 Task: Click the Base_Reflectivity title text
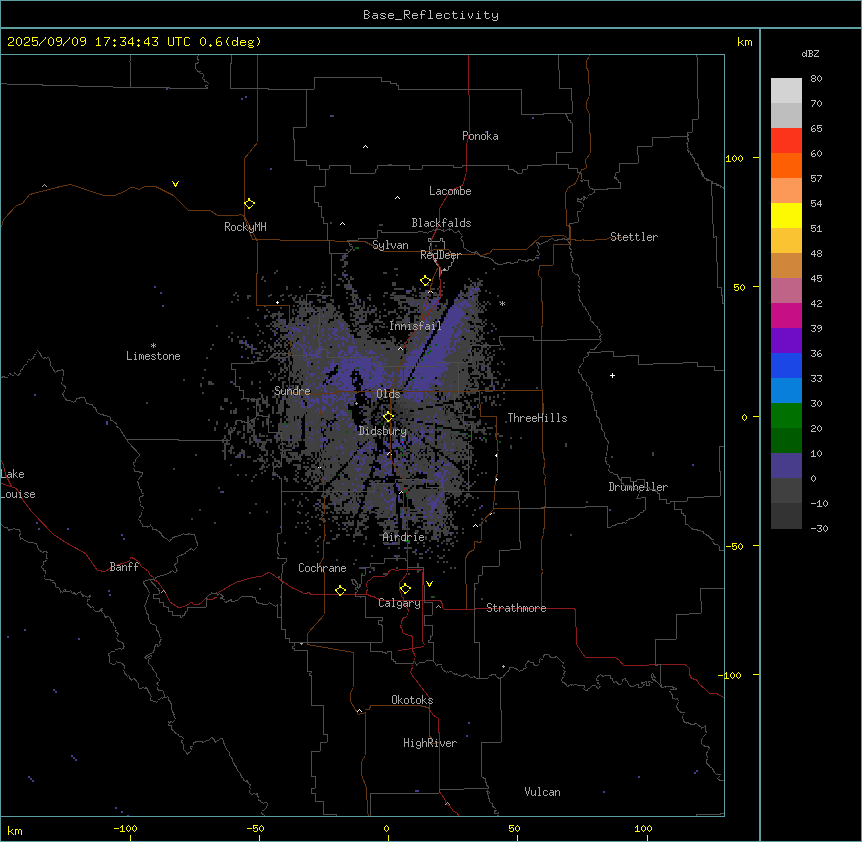pos(431,15)
